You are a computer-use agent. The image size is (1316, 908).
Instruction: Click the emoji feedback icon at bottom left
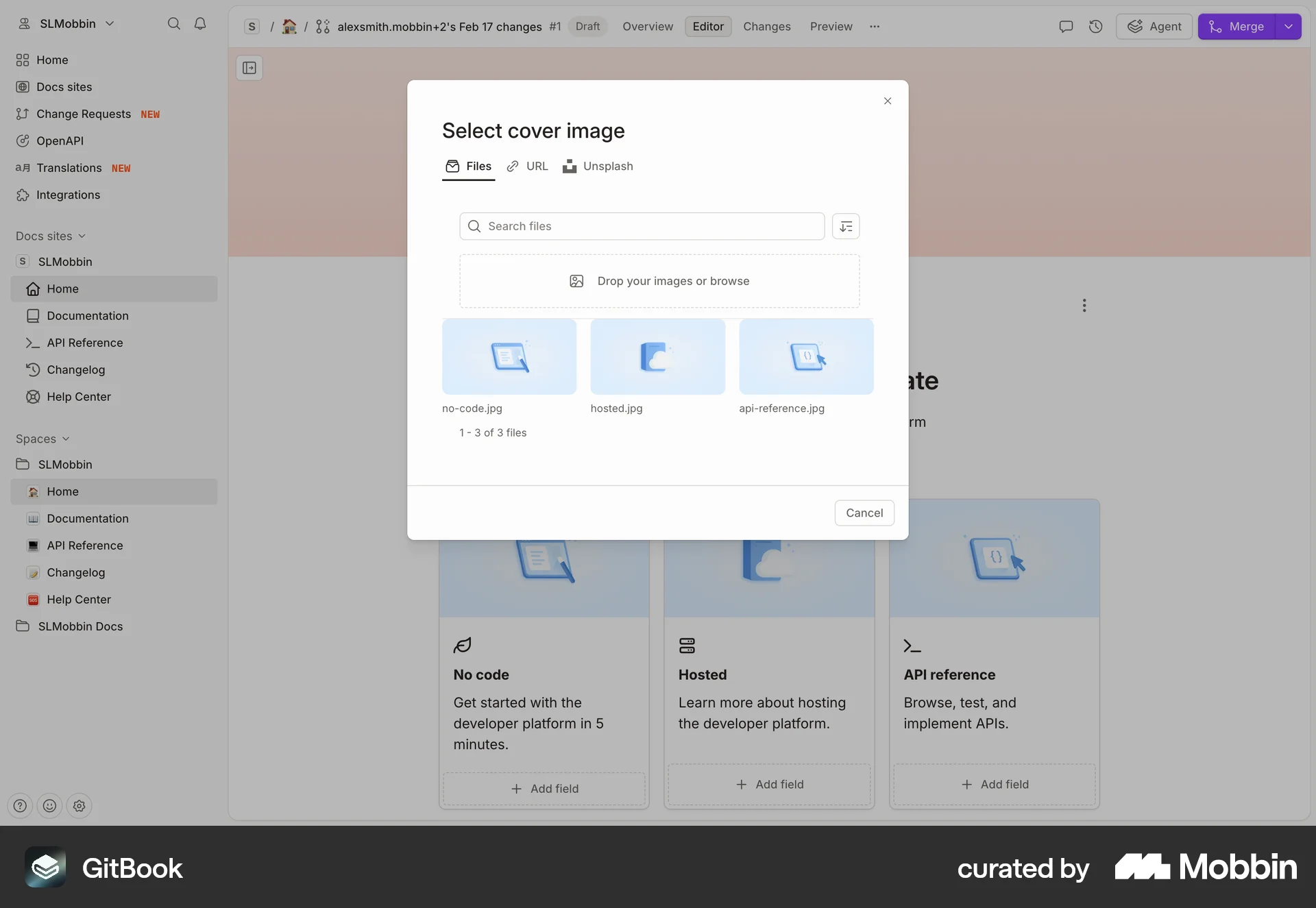click(49, 806)
